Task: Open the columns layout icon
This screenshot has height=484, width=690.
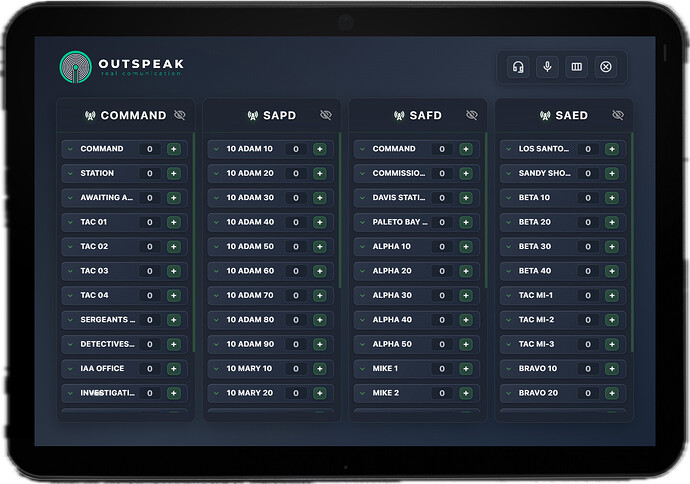Action: (576, 67)
